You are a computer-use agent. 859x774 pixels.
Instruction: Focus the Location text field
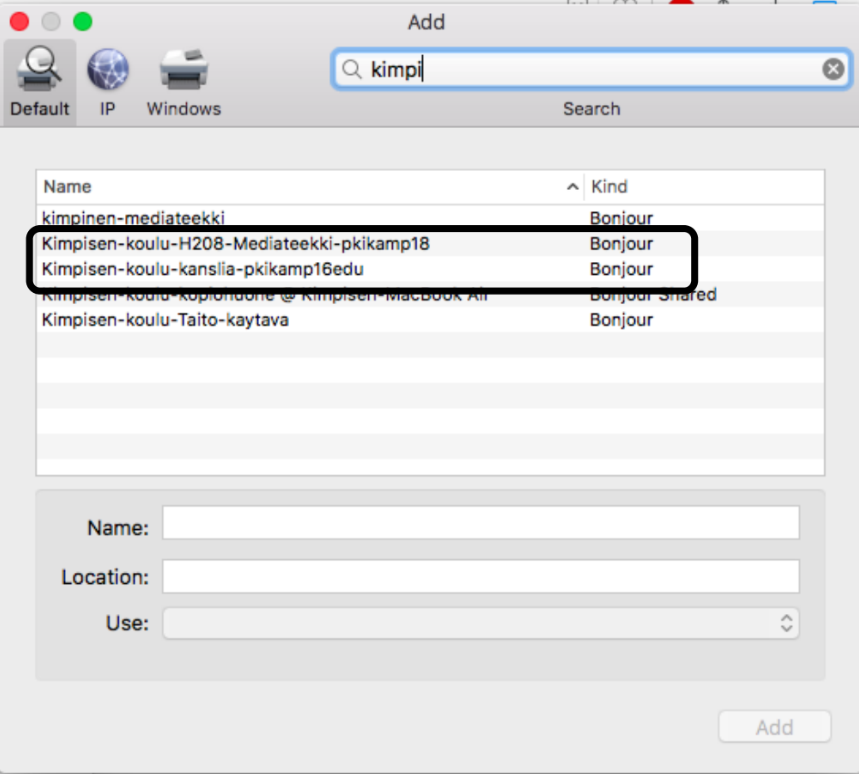coord(480,577)
